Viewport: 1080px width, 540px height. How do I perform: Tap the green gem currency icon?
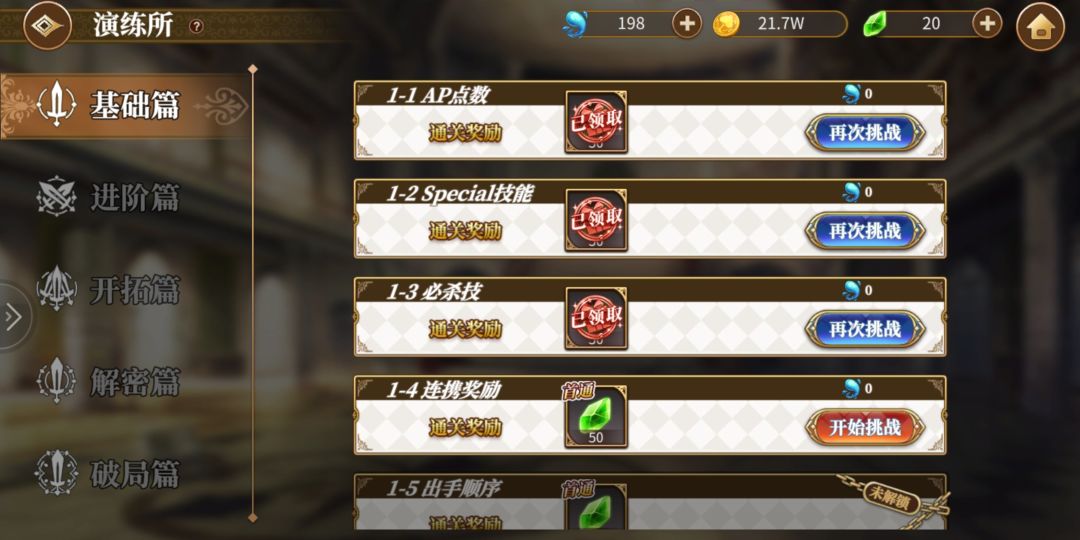click(x=875, y=25)
